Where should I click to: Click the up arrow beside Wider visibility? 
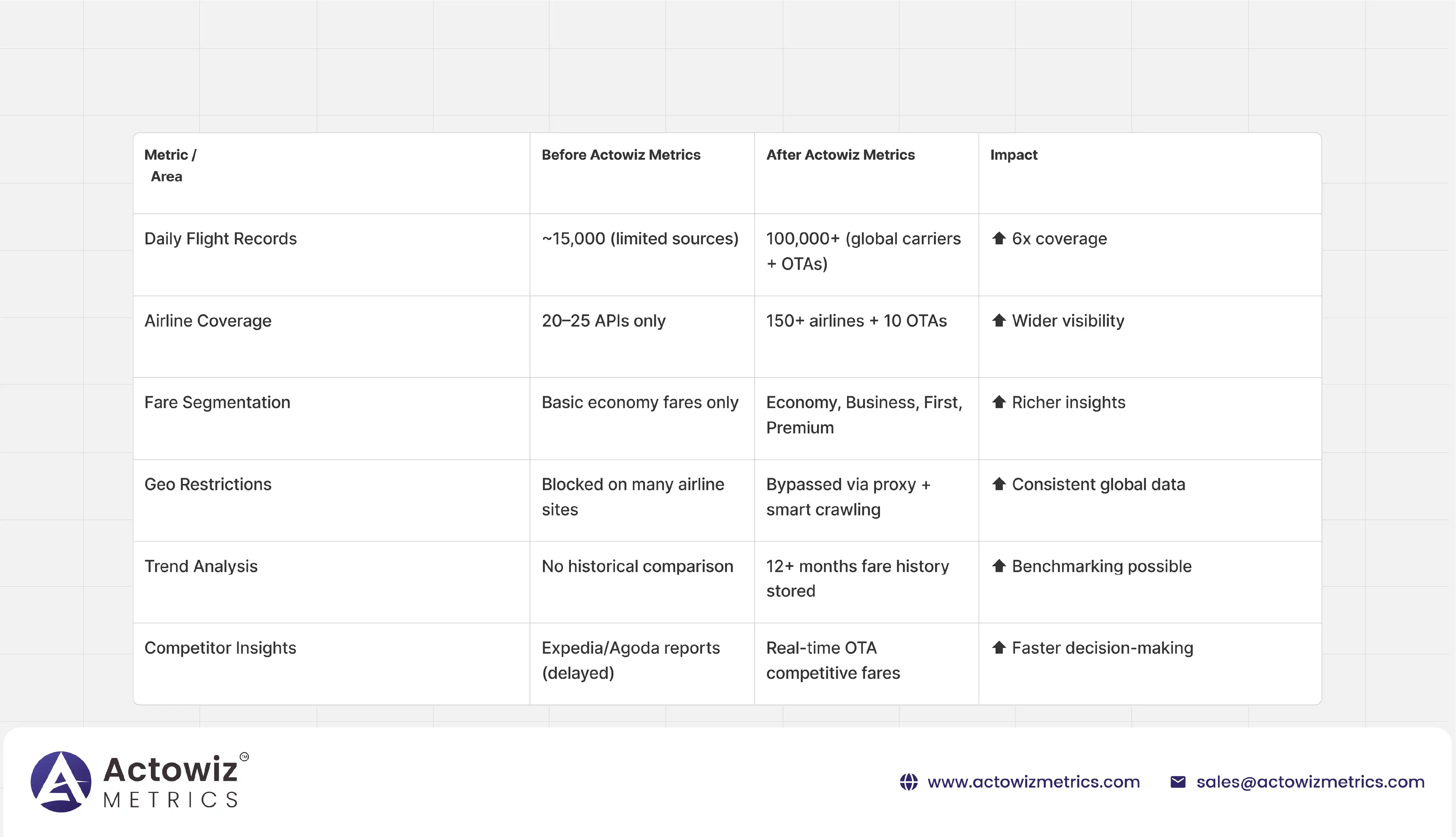click(x=999, y=320)
